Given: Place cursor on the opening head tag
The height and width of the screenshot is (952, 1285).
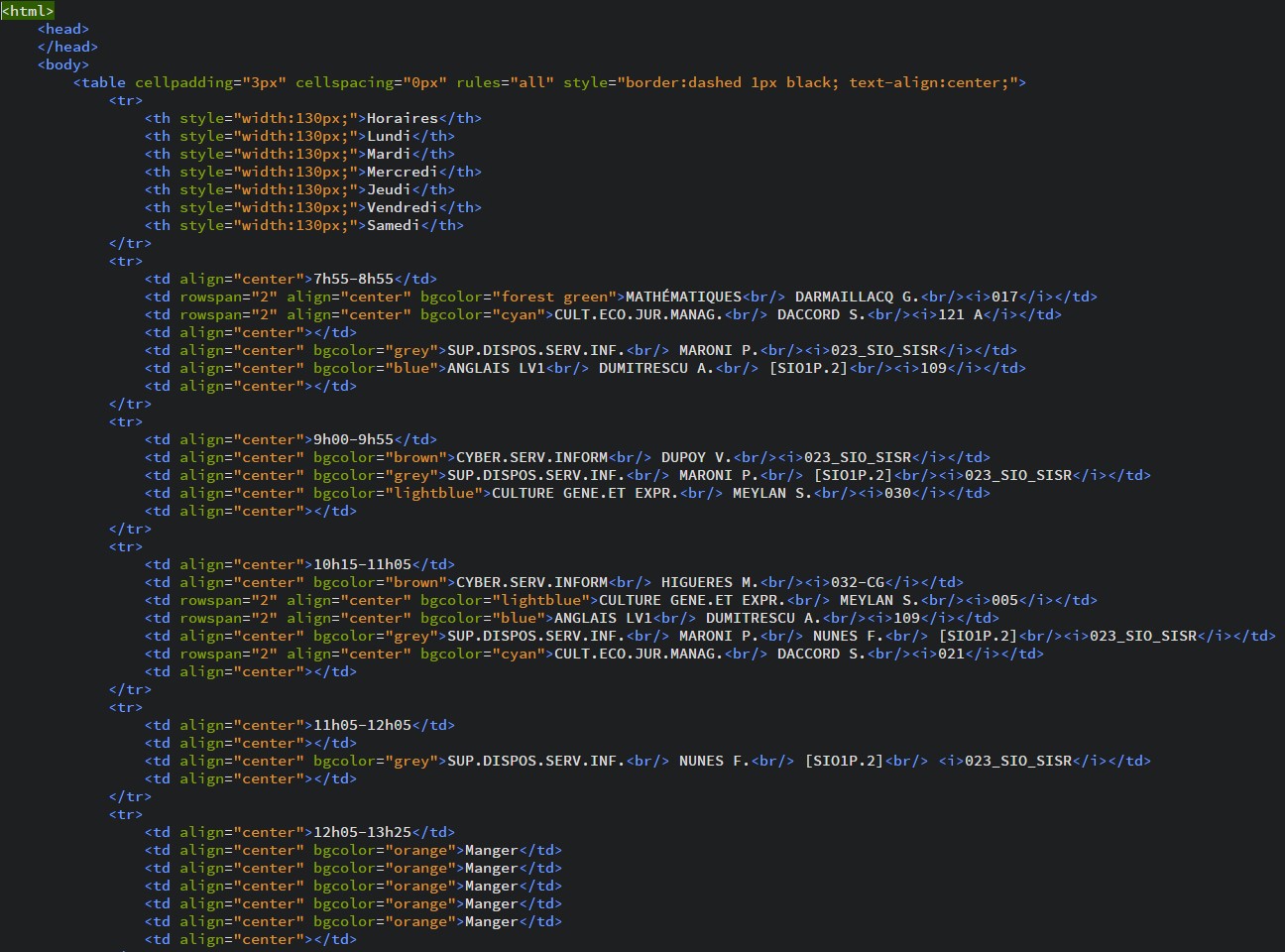Looking at the screenshot, I should [x=63, y=29].
